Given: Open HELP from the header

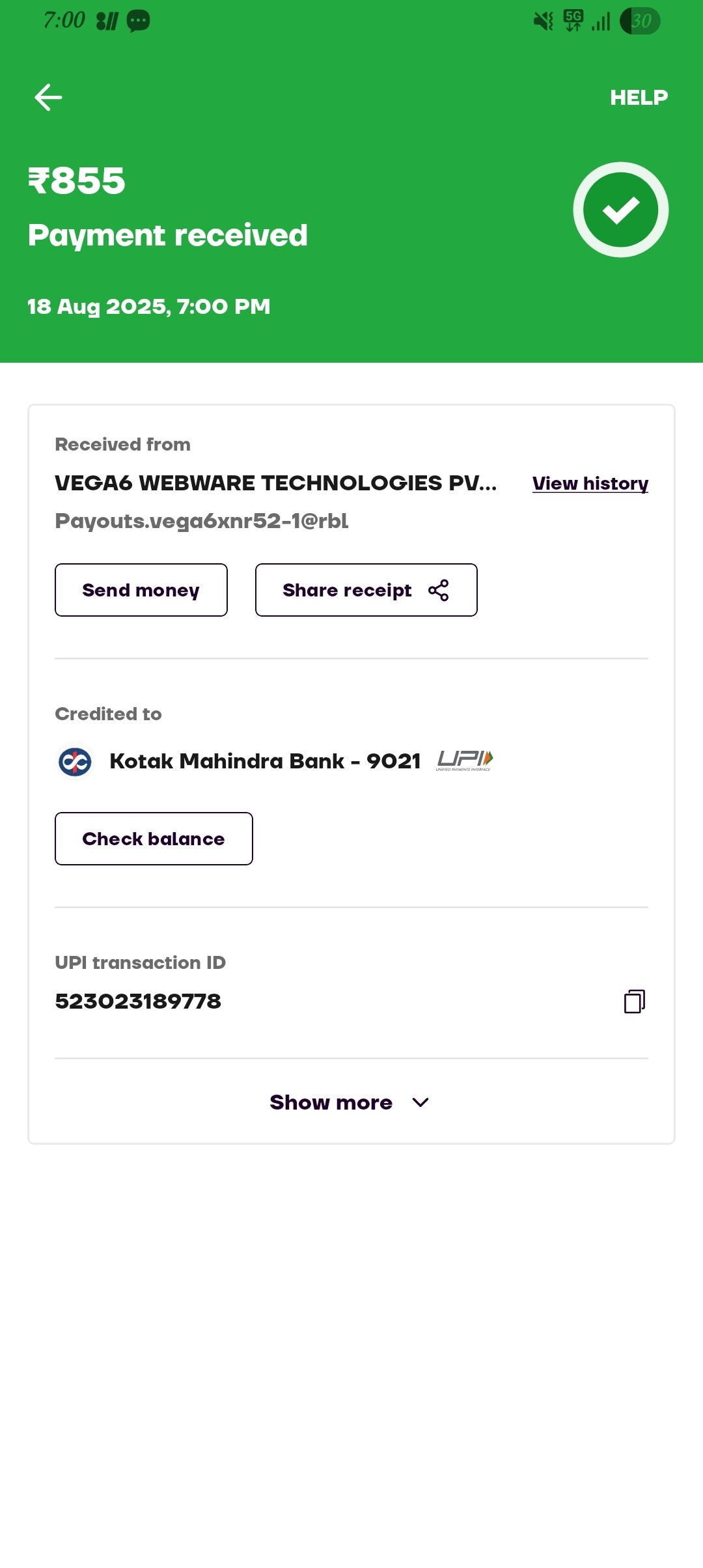Looking at the screenshot, I should pos(639,98).
